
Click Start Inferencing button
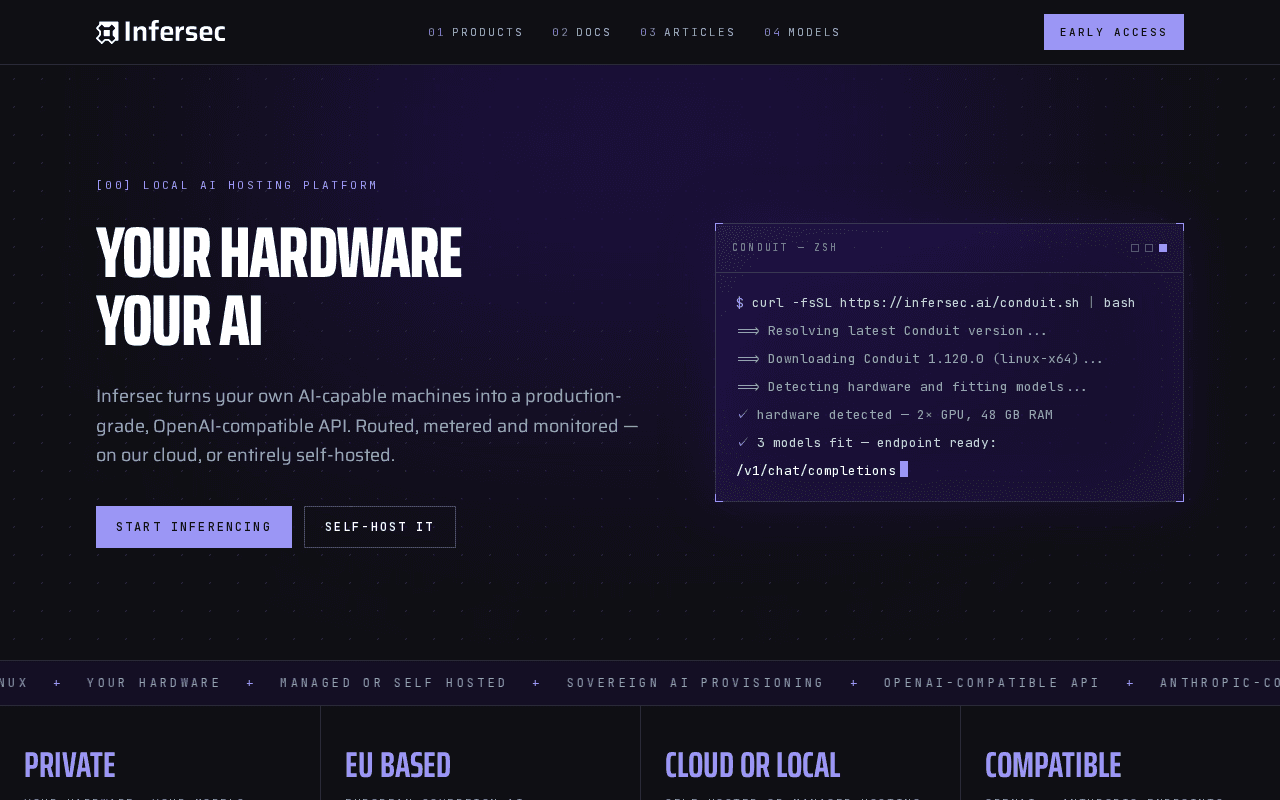(x=194, y=527)
